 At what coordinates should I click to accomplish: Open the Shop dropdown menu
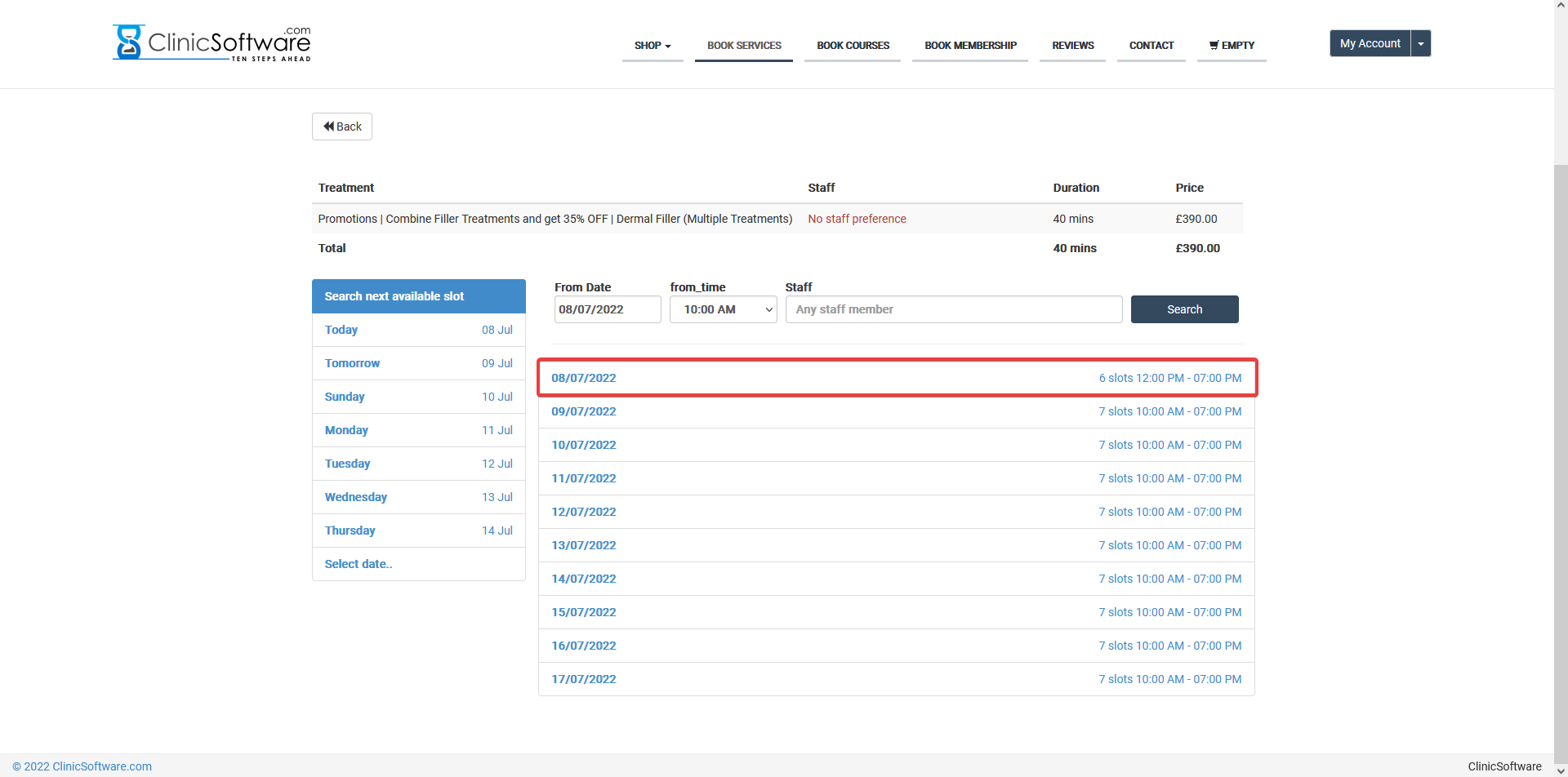coord(652,46)
